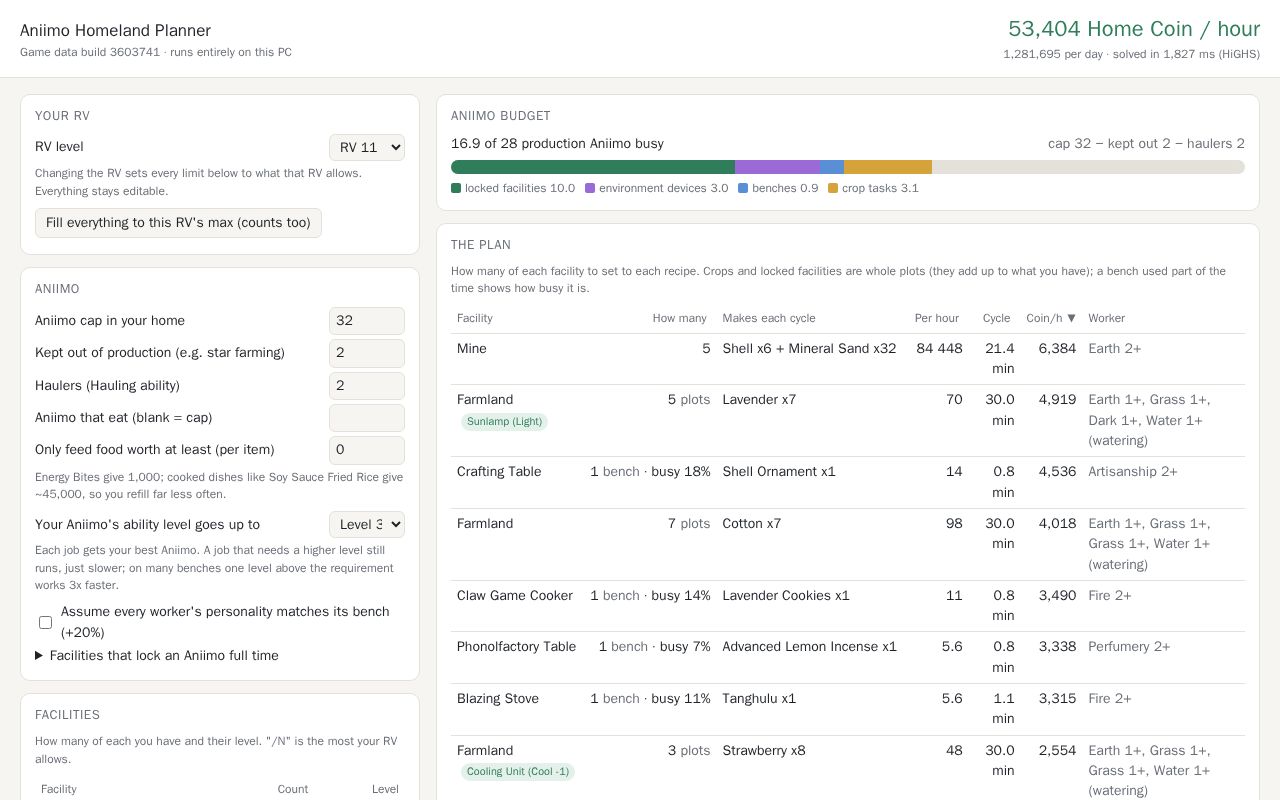1280x800 pixels.
Task: Click the purple environment devices bar segment
Action: click(x=777, y=167)
